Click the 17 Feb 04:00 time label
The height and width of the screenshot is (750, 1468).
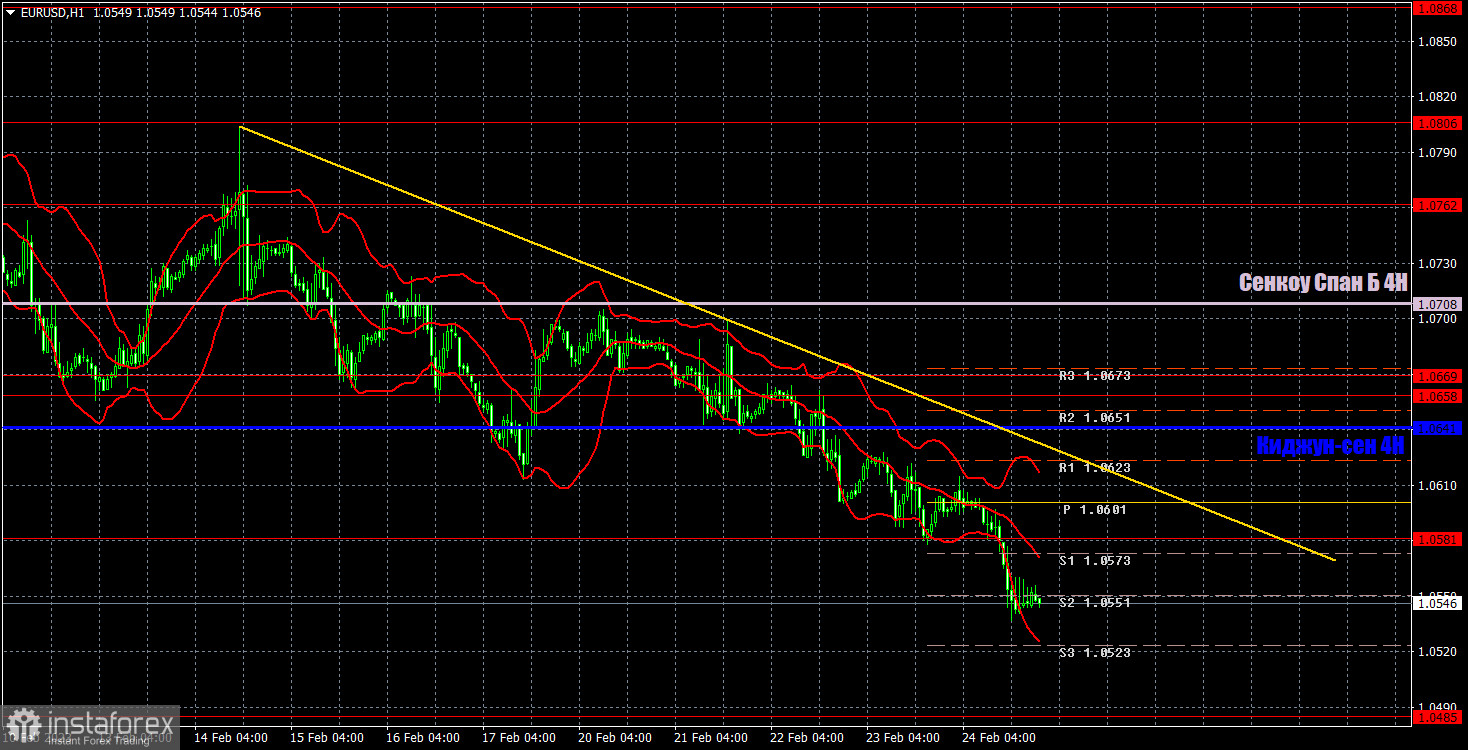coord(519,738)
